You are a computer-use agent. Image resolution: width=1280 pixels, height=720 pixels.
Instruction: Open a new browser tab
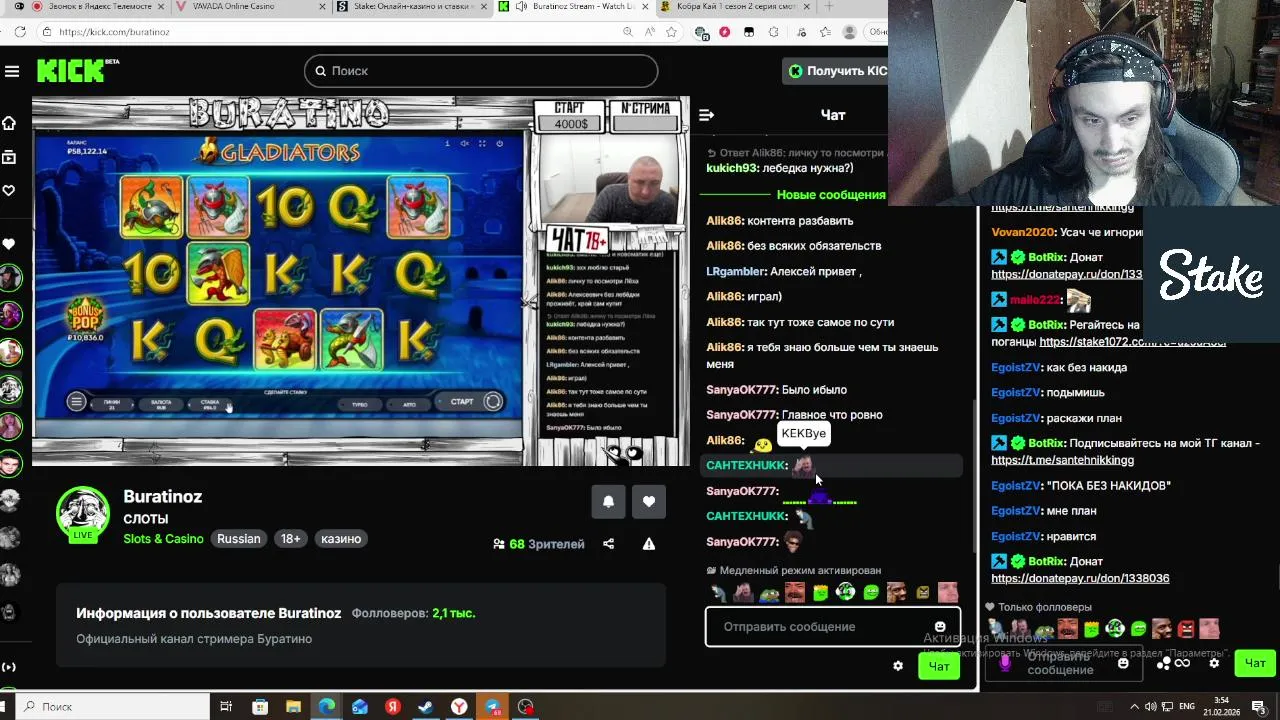point(828,7)
